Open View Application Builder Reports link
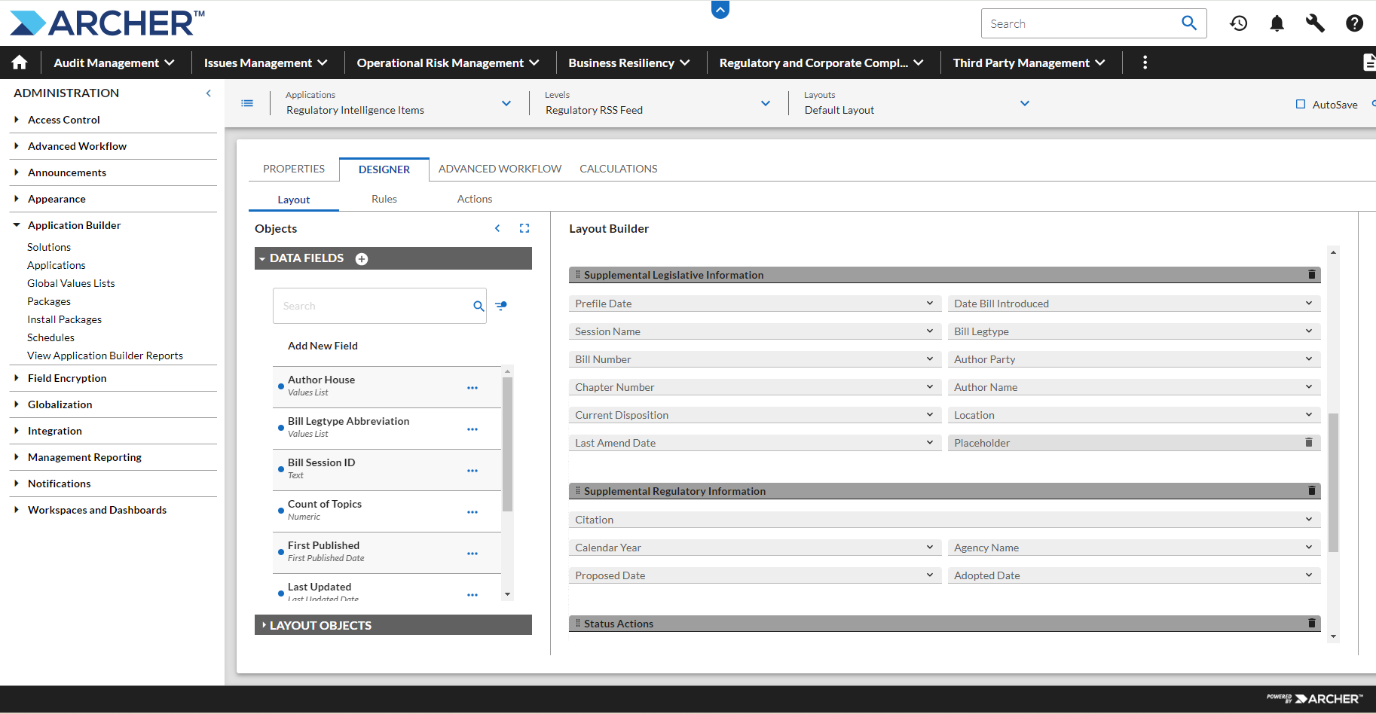Screen dimensions: 1376x714 105,355
